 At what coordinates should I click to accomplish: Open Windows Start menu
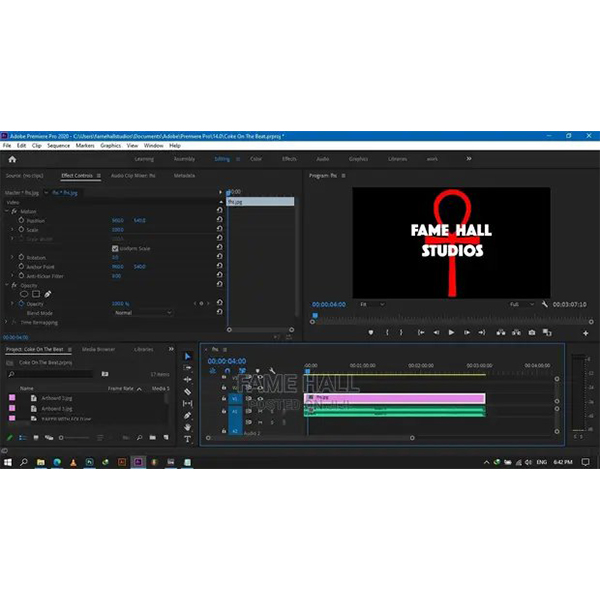(7, 462)
